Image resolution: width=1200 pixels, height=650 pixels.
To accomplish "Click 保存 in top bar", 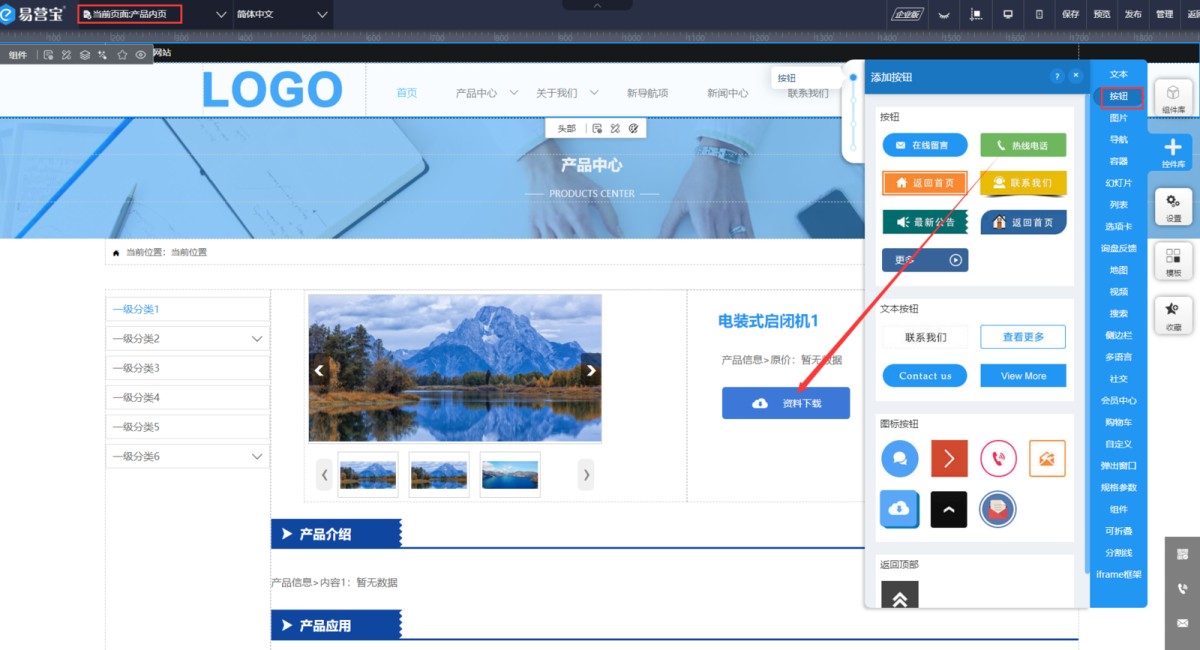I will 1071,15.
